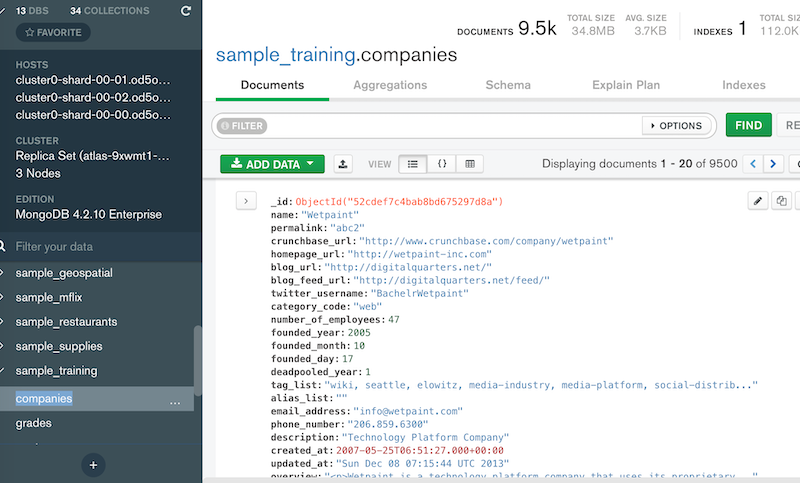800x483 pixels.
Task: Expand the sample_restaurants database
Action: [2, 322]
